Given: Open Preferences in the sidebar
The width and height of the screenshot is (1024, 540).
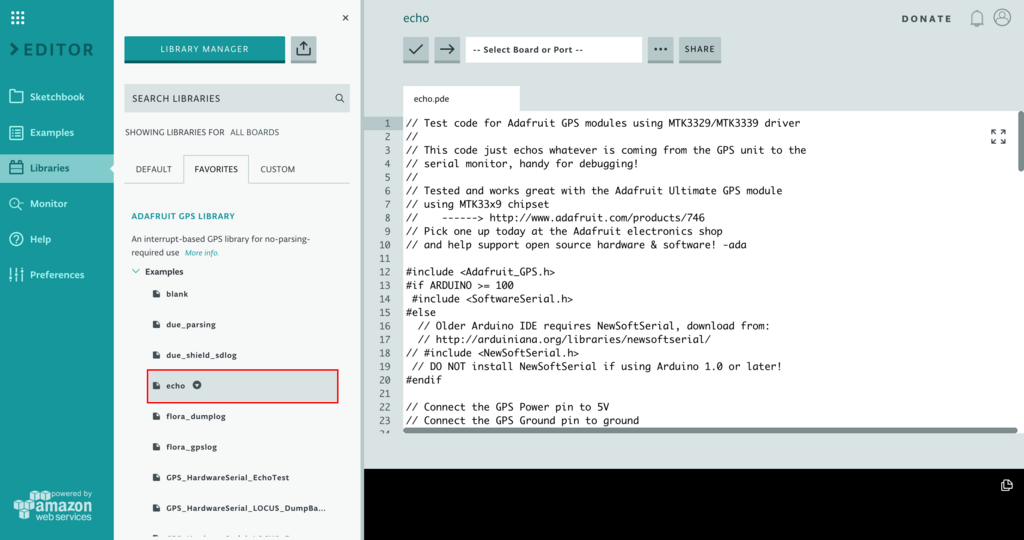Looking at the screenshot, I should [56, 275].
